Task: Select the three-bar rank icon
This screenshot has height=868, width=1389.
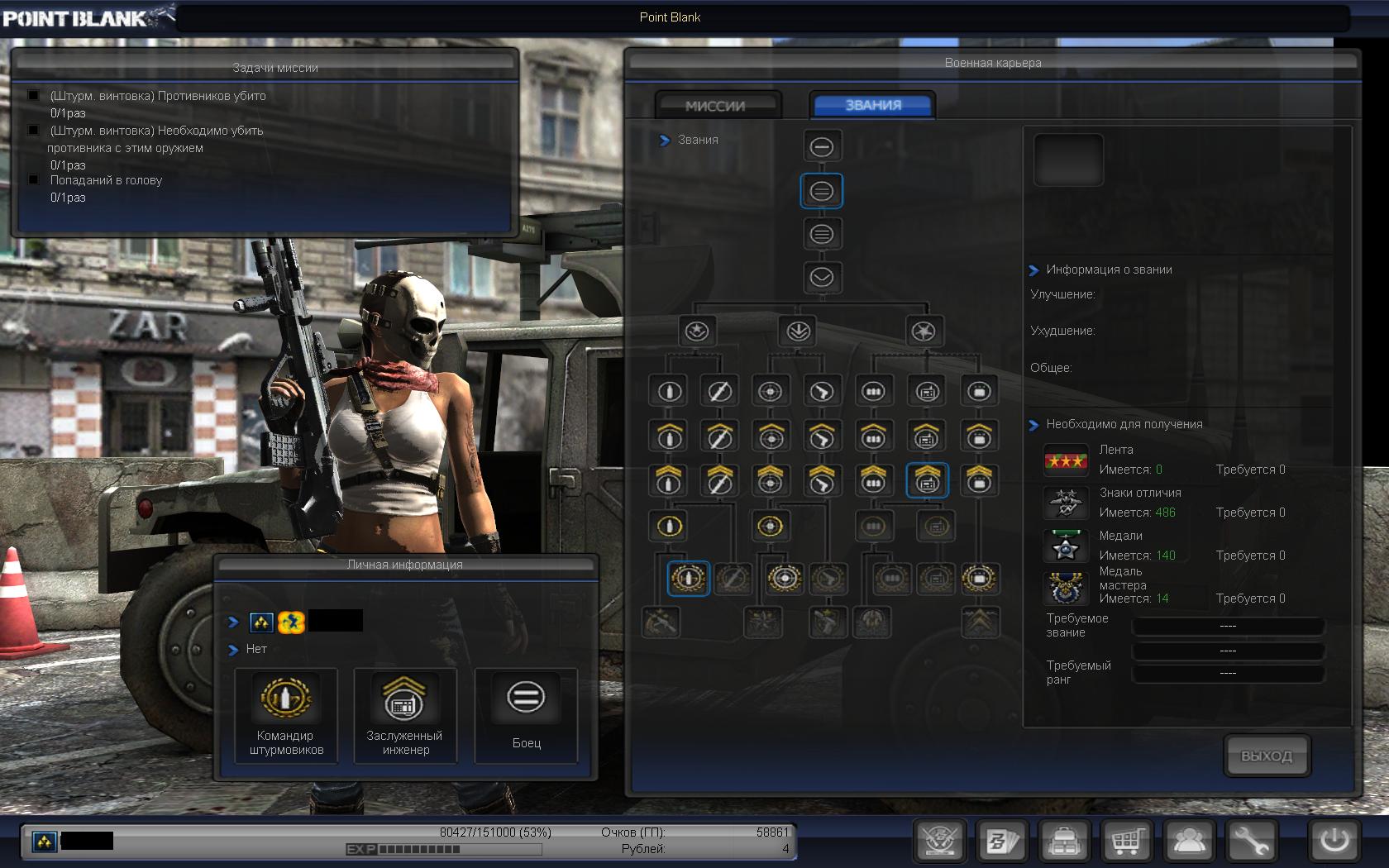Action: pos(821,234)
